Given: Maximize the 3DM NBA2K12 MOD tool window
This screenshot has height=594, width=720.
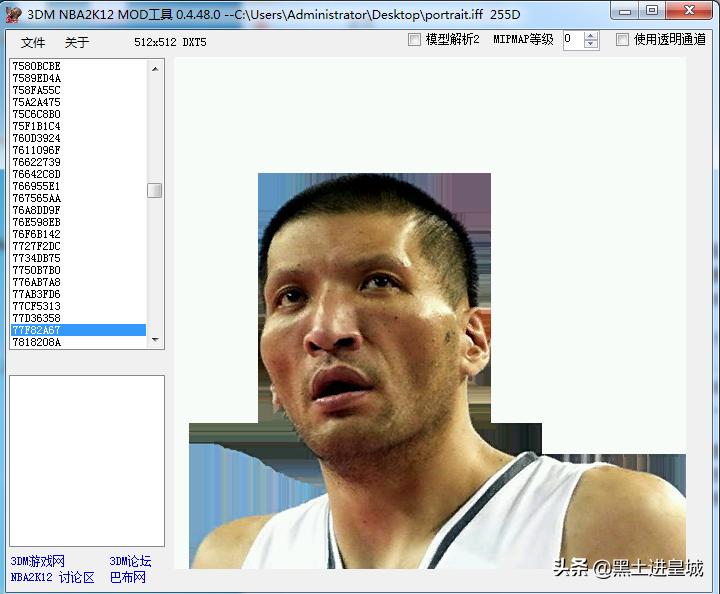Looking at the screenshot, I should coord(652,11).
